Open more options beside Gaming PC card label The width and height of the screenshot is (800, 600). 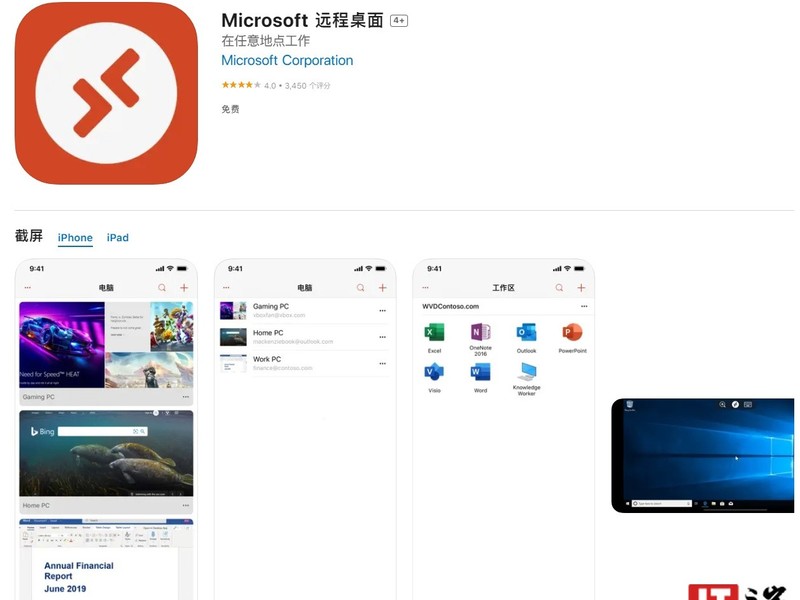click(185, 397)
